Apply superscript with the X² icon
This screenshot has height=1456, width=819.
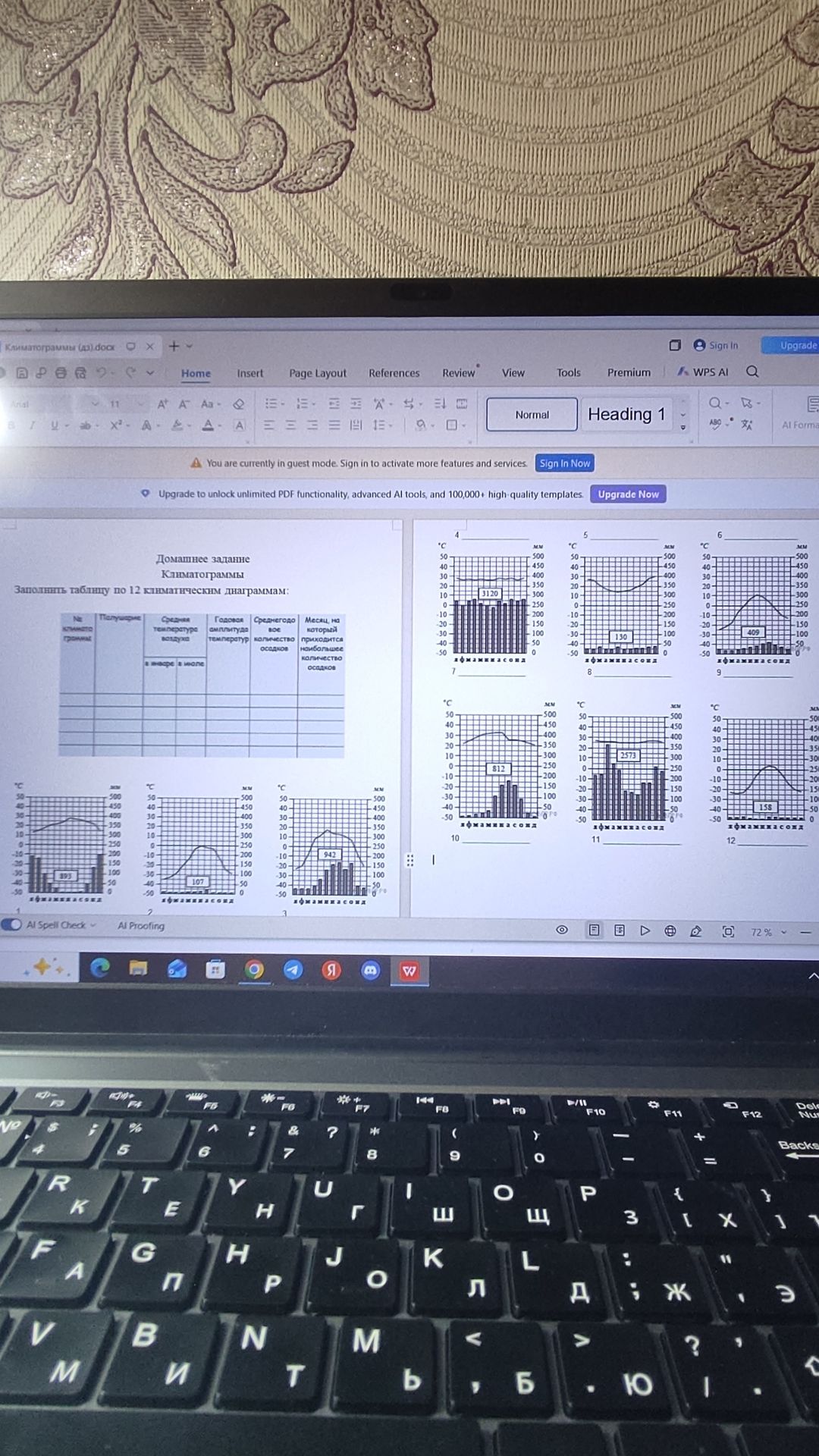point(116,425)
